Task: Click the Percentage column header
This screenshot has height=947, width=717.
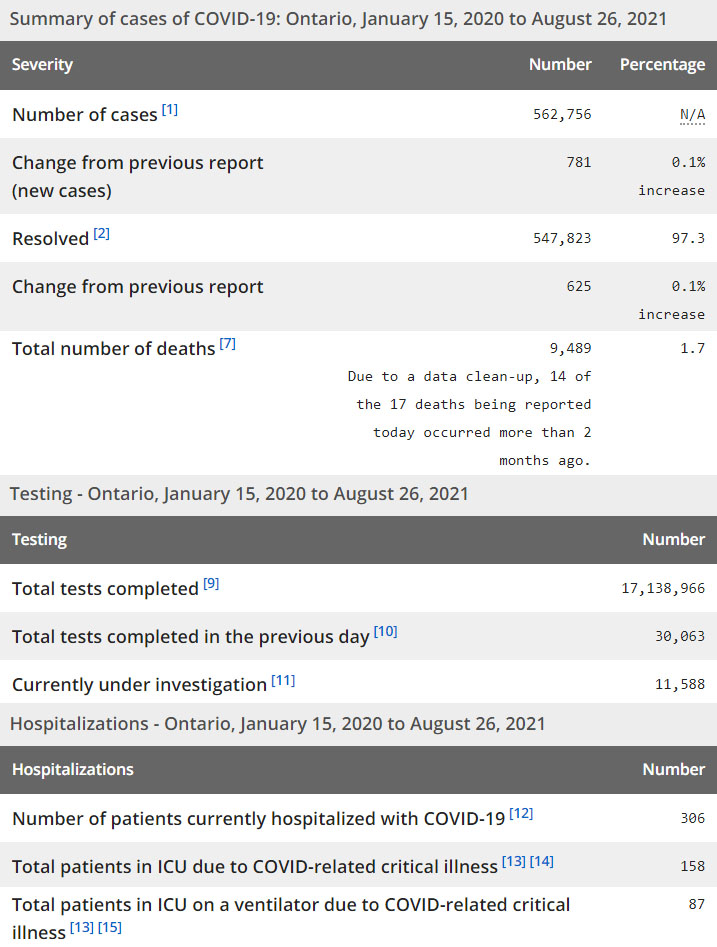Action: (662, 65)
